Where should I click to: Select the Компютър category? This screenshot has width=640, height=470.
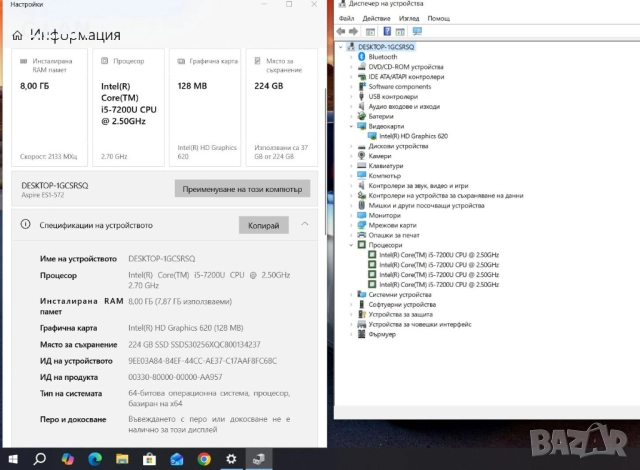click(384, 175)
